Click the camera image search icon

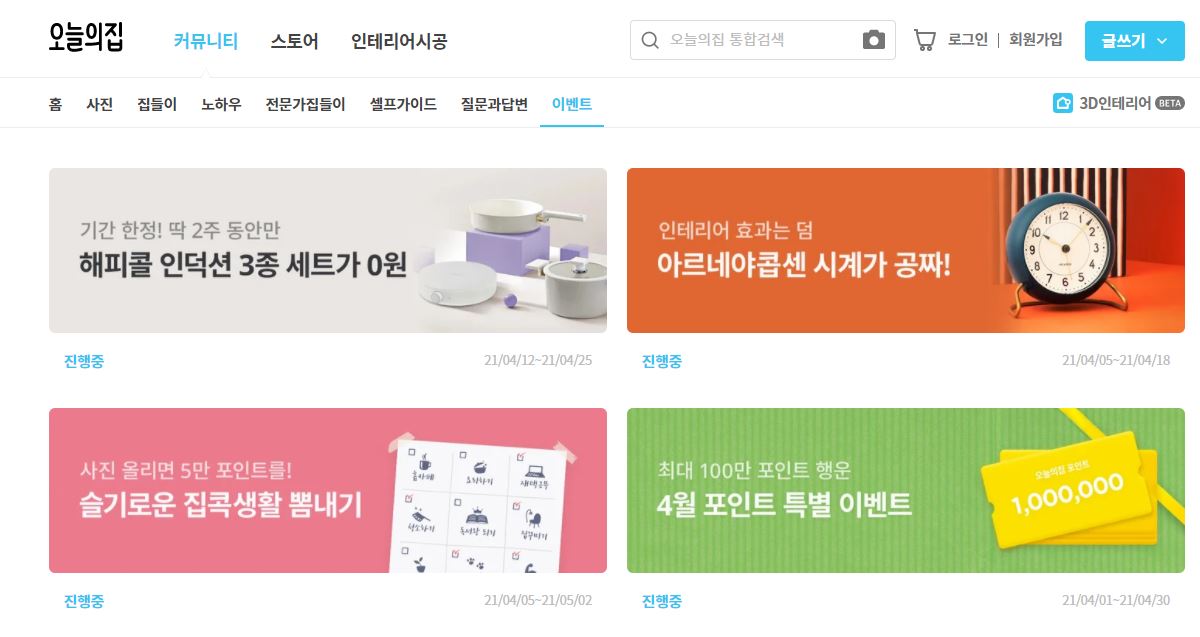[874, 40]
